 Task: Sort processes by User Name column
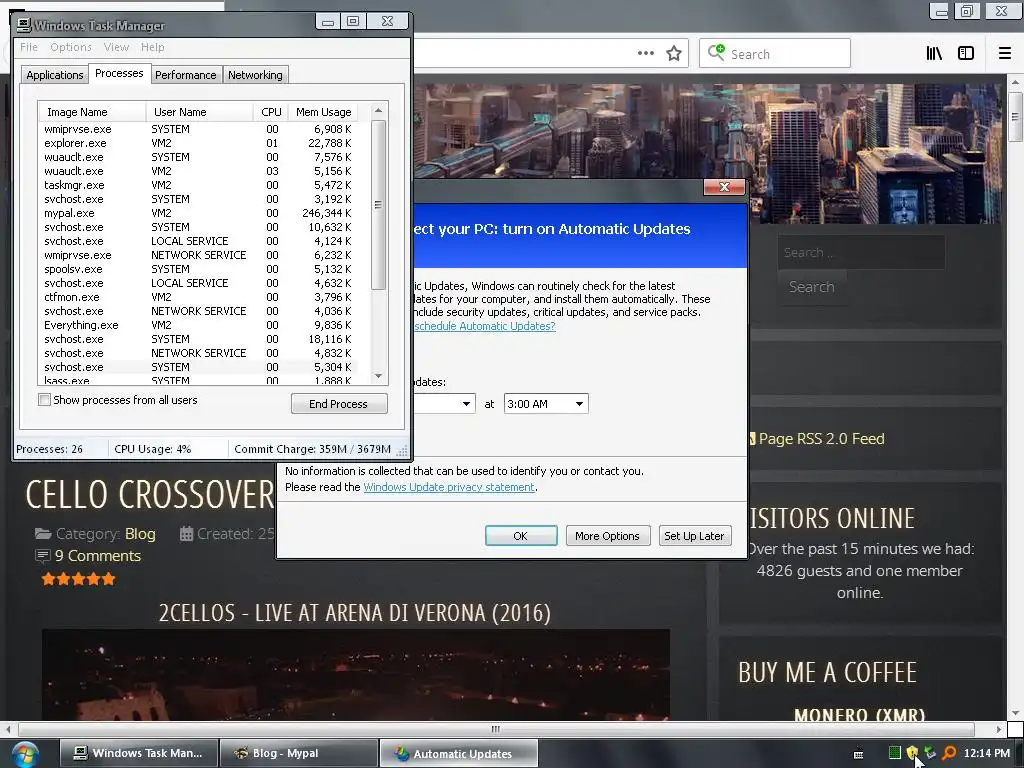pos(199,112)
